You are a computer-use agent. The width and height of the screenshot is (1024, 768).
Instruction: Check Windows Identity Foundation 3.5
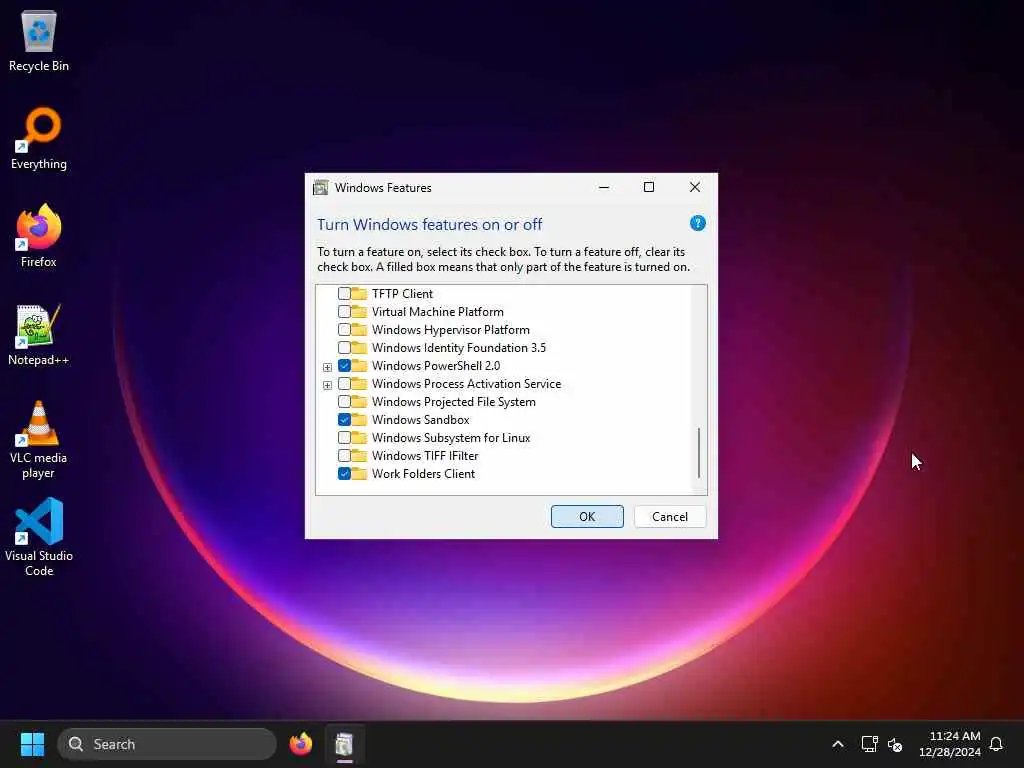point(344,347)
